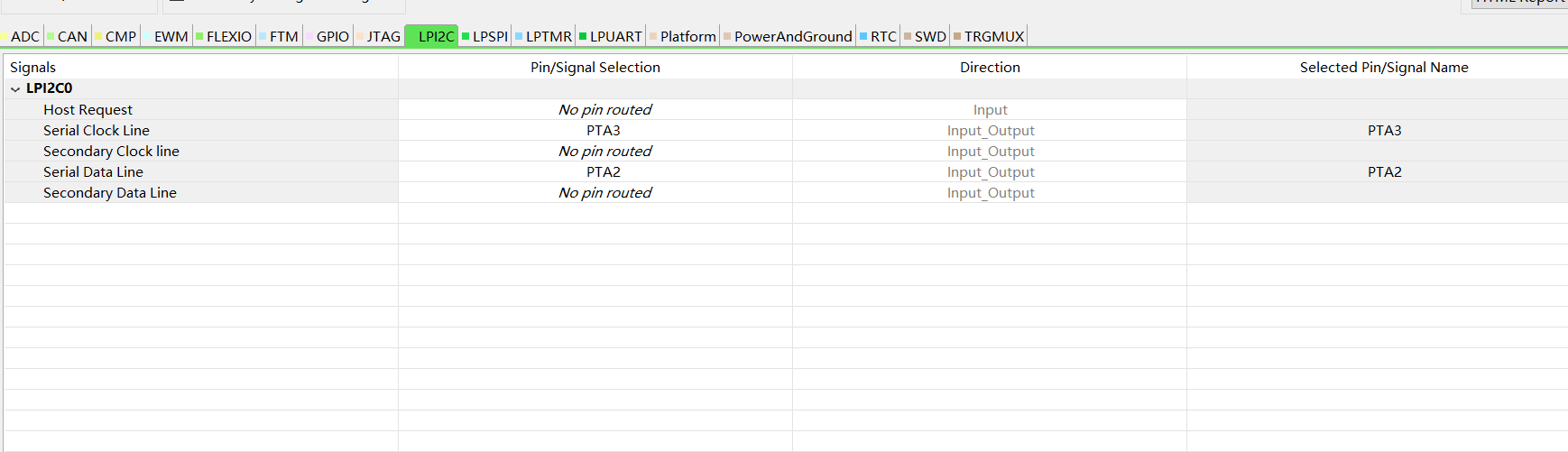The image size is (1568, 452).
Task: Open the Platform tab
Action: pyautogui.click(x=683, y=36)
